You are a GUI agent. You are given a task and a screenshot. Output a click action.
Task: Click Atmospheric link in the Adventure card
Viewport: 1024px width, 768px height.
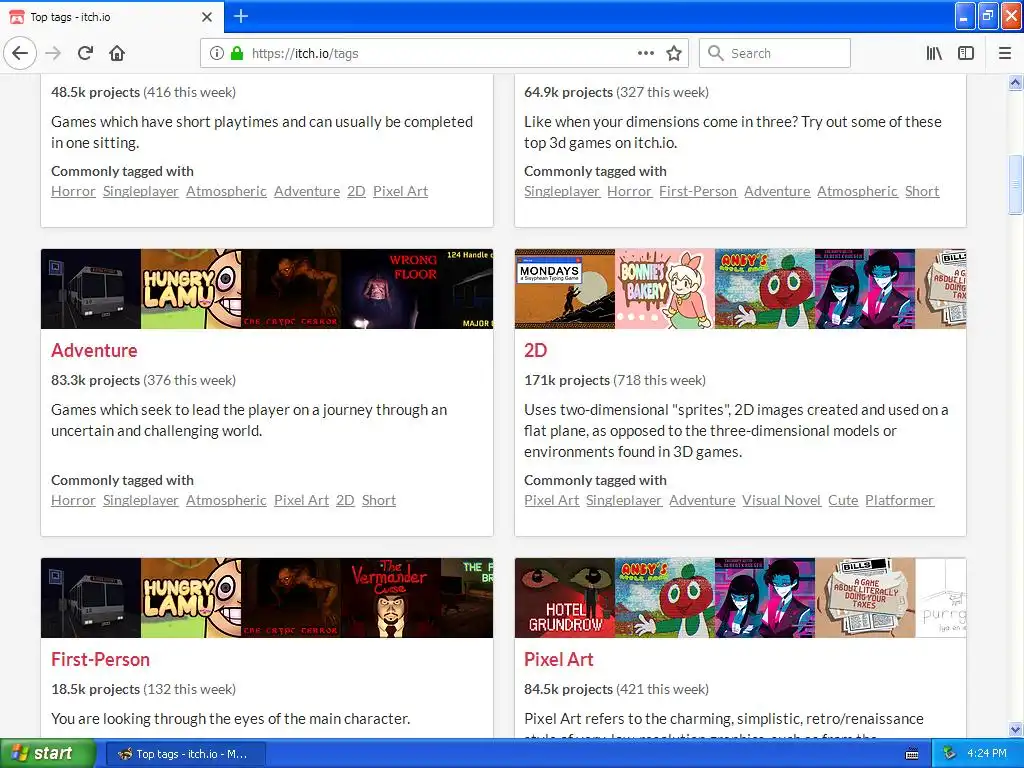click(x=226, y=500)
